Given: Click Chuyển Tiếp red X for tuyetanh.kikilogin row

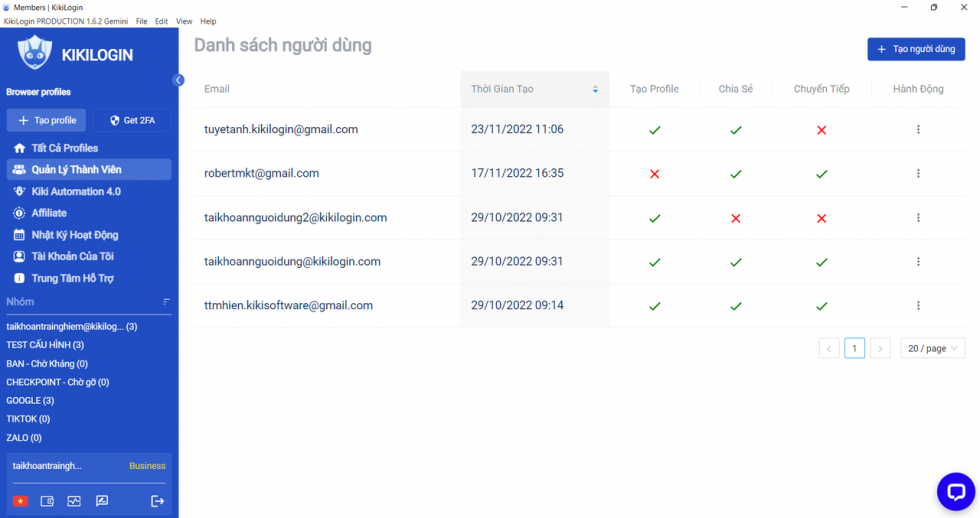Looking at the screenshot, I should coord(821,130).
